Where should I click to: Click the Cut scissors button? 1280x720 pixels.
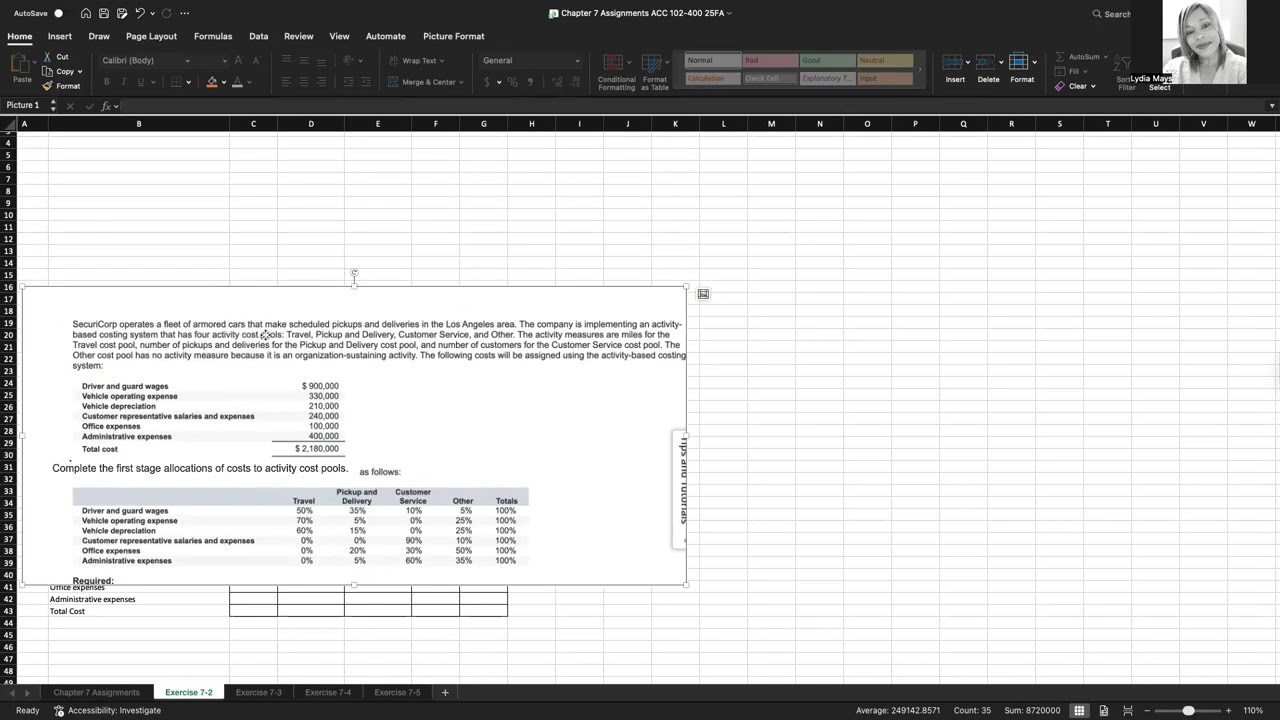pyautogui.click(x=56, y=57)
